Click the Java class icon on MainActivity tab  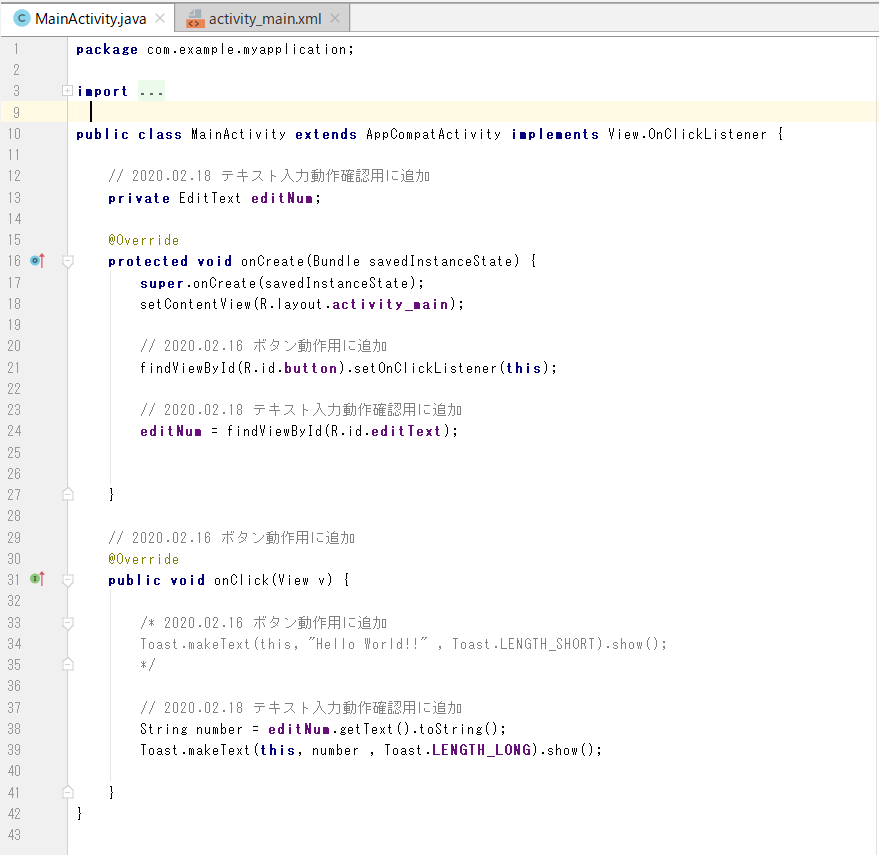[x=21, y=19]
